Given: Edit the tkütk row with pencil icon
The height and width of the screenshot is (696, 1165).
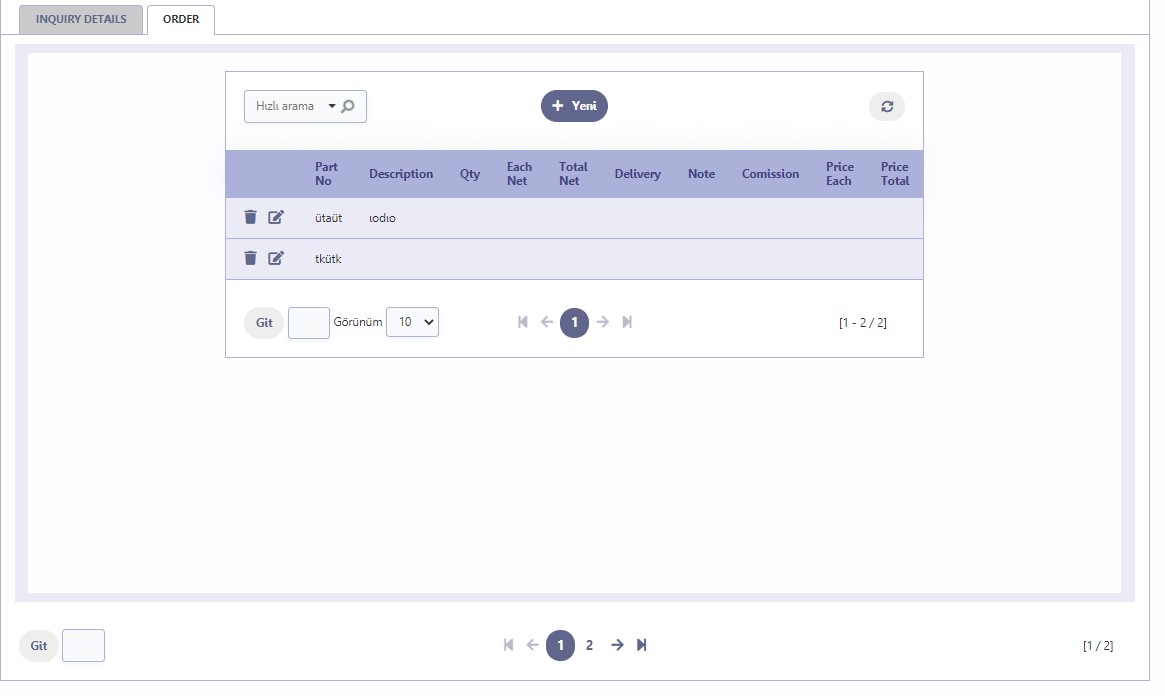Looking at the screenshot, I should pos(276,258).
